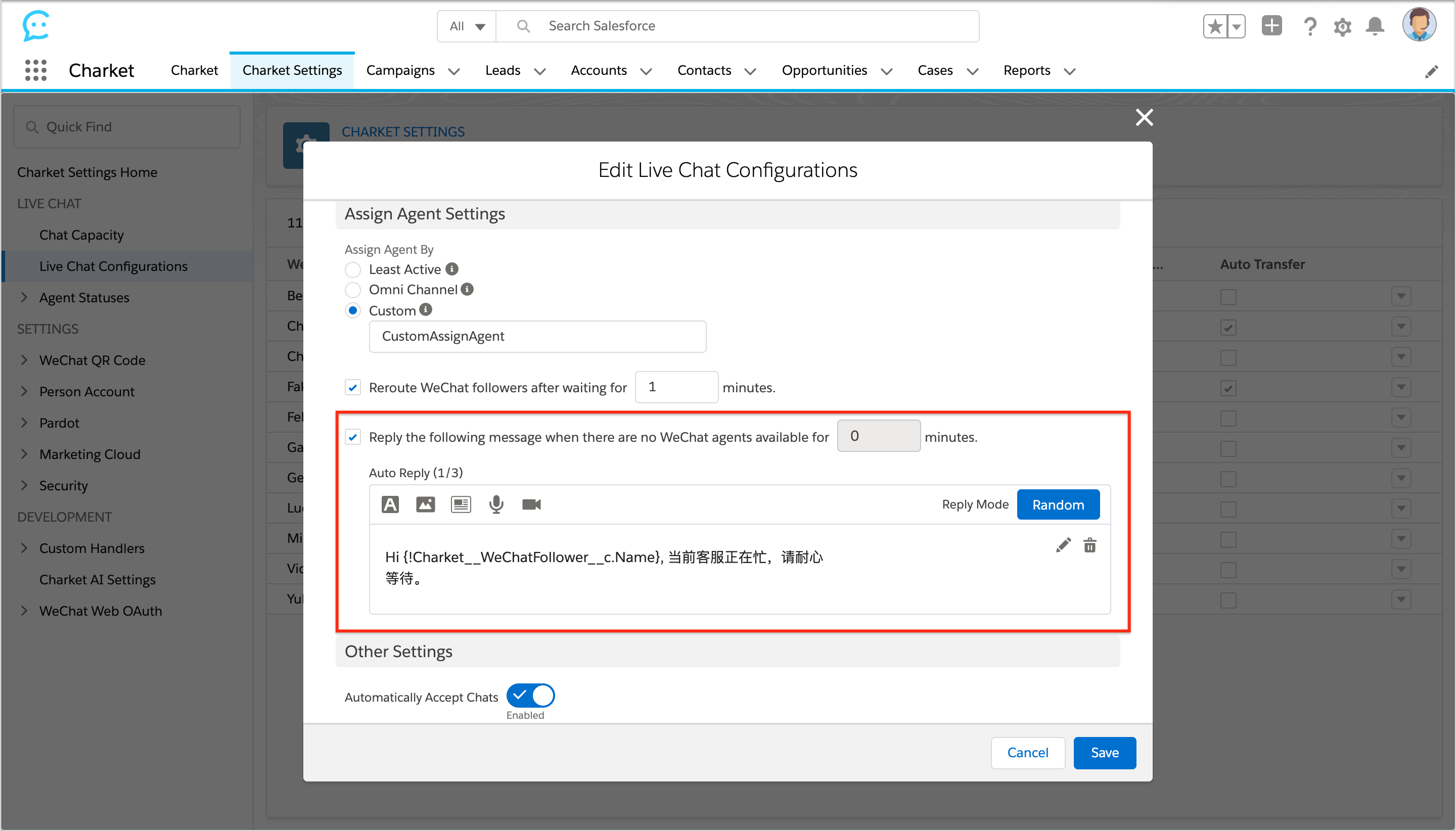Screen dimensions: 1456x831
Task: Open Chat Capacity in the sidebar
Action: tap(81, 235)
